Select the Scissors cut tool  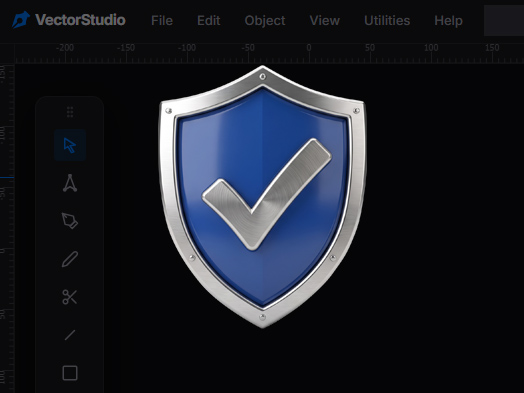(70, 297)
